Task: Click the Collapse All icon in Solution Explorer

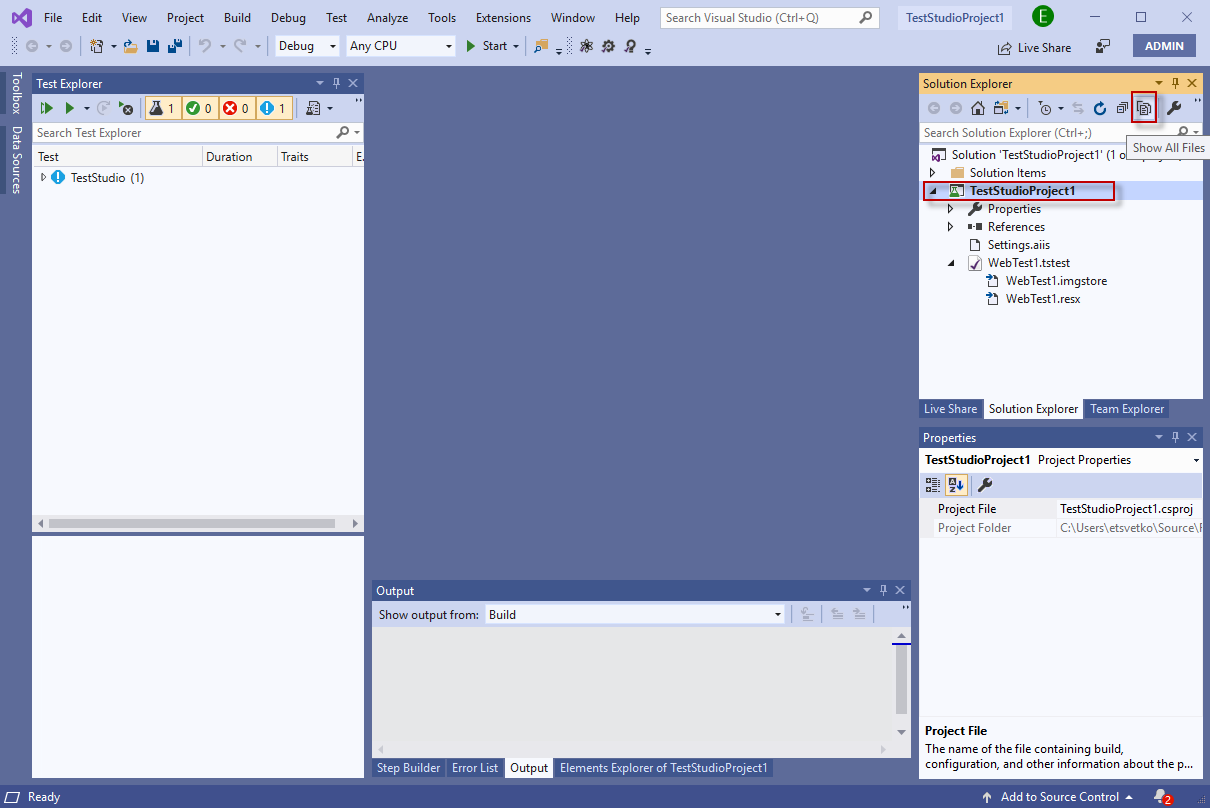Action: click(1122, 108)
